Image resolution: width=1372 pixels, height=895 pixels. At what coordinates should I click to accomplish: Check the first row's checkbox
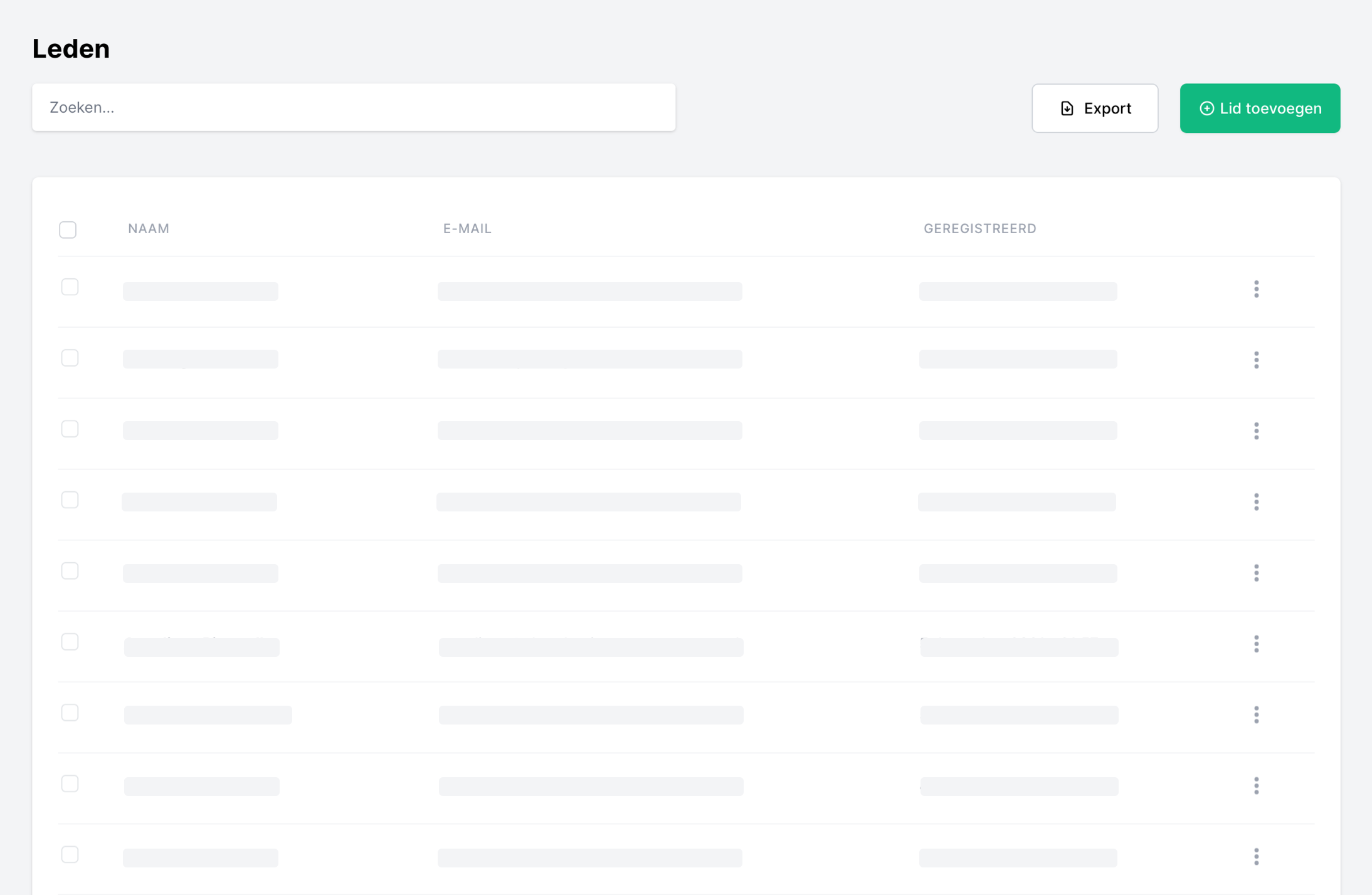(x=70, y=287)
